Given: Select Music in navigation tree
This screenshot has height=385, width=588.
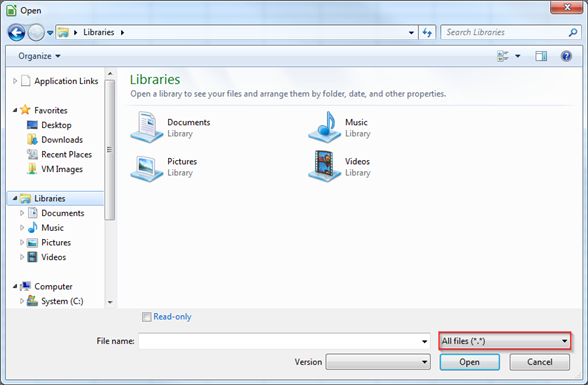Looking at the screenshot, I should click(x=52, y=228).
